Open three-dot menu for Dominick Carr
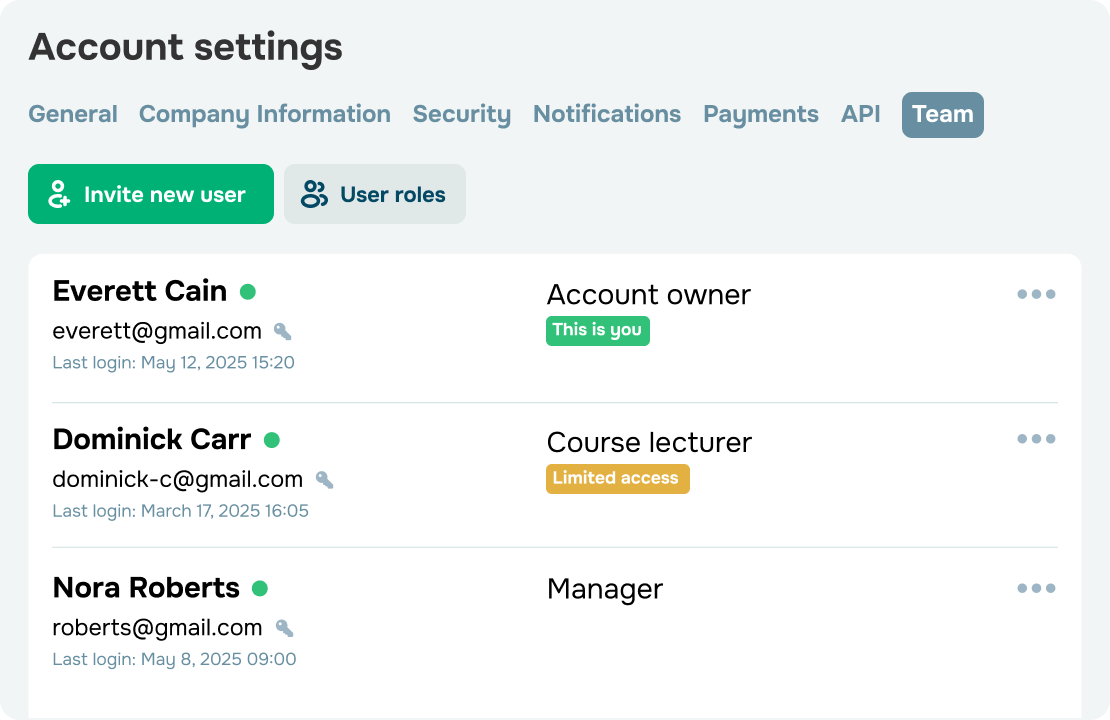Screen dimensions: 1110x720 [x=1036, y=439]
